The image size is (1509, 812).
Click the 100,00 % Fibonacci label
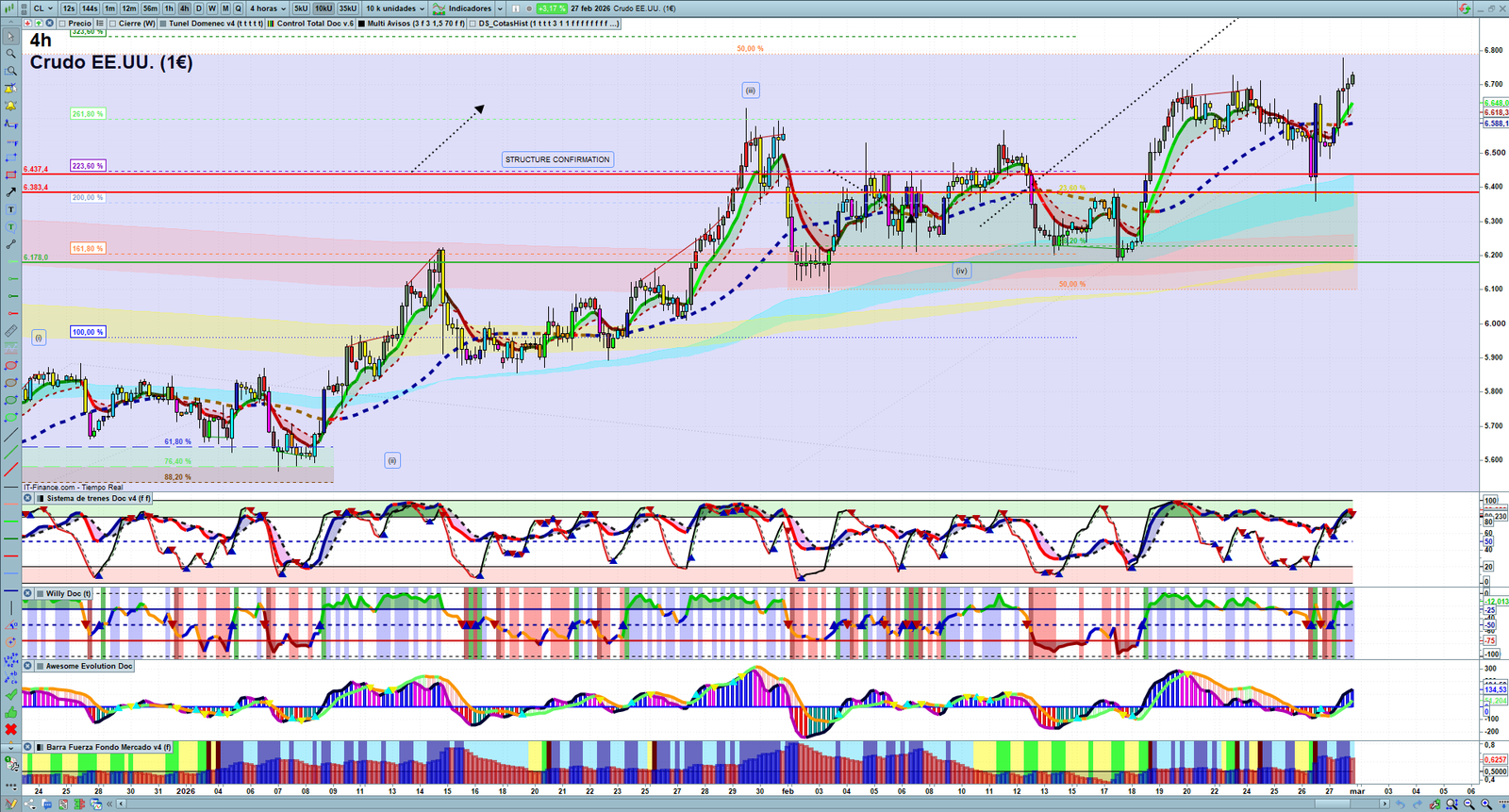[88, 332]
